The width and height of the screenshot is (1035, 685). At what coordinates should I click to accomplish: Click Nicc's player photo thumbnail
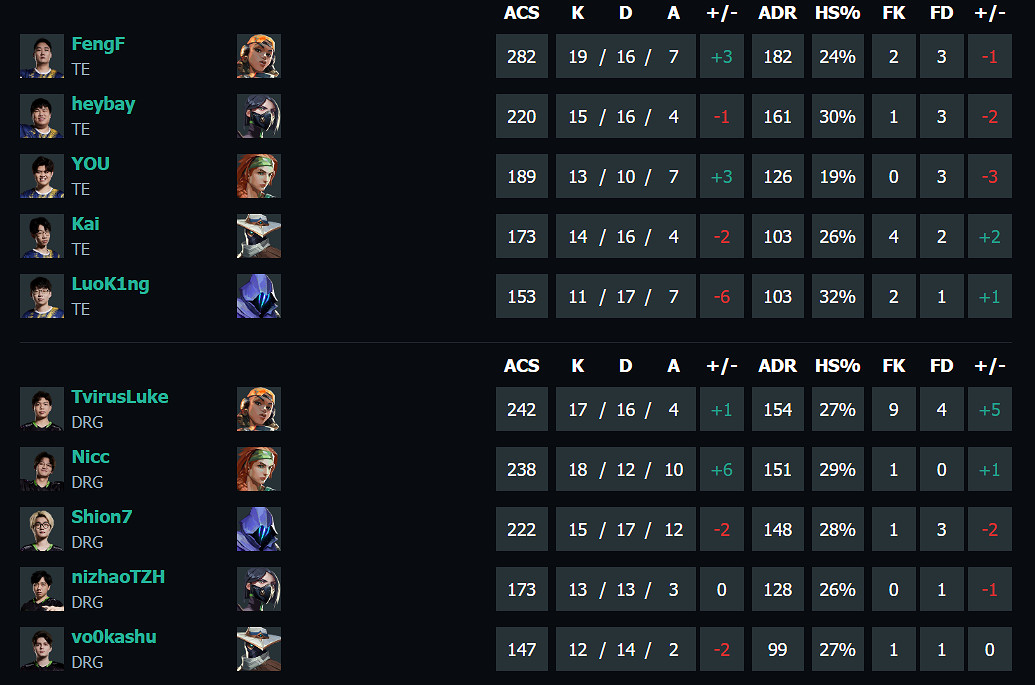[x=42, y=469]
